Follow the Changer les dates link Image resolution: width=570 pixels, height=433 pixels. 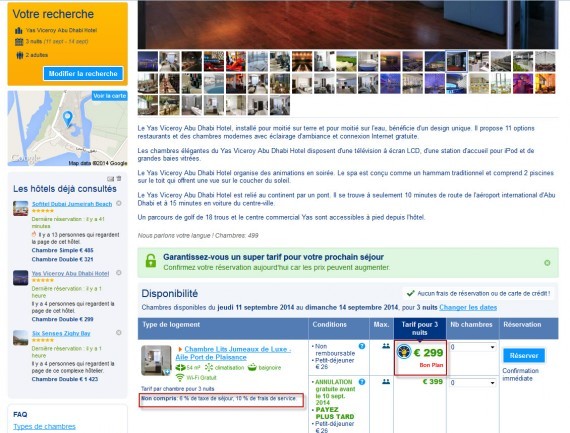click(x=468, y=307)
